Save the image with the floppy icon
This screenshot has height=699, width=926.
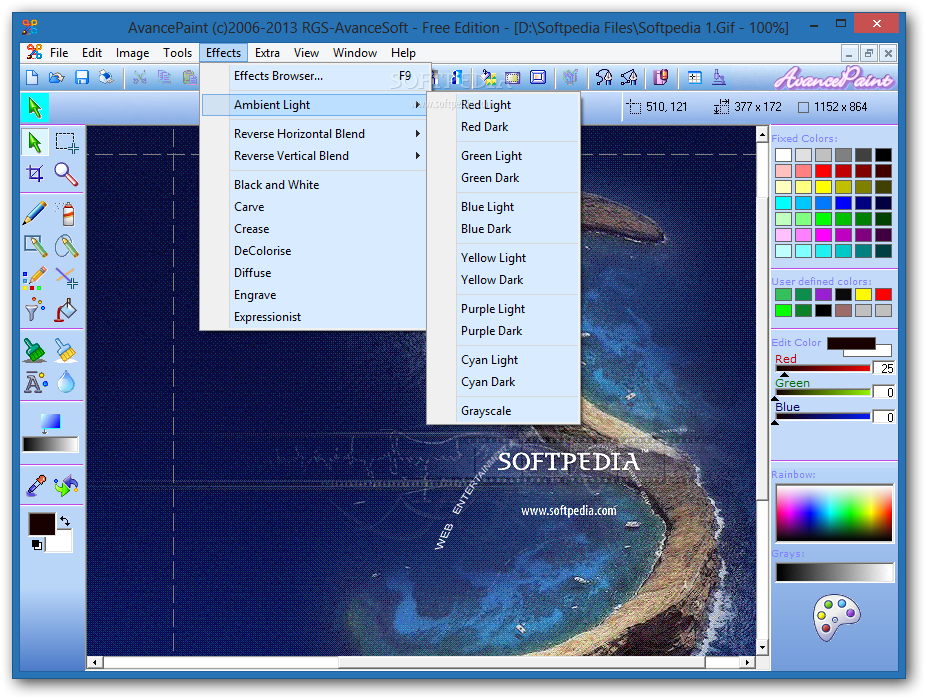coord(81,77)
